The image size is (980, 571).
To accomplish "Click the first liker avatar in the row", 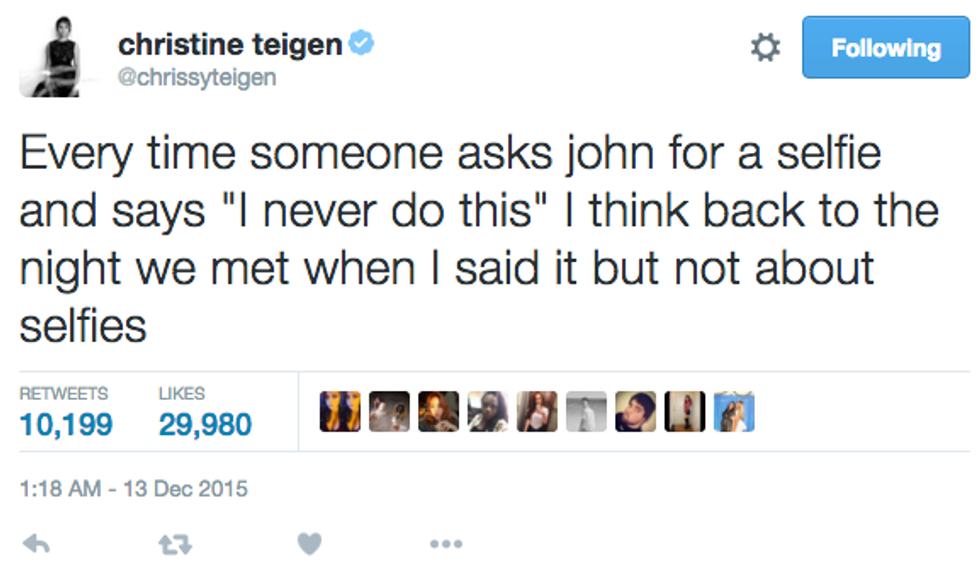I will point(340,412).
